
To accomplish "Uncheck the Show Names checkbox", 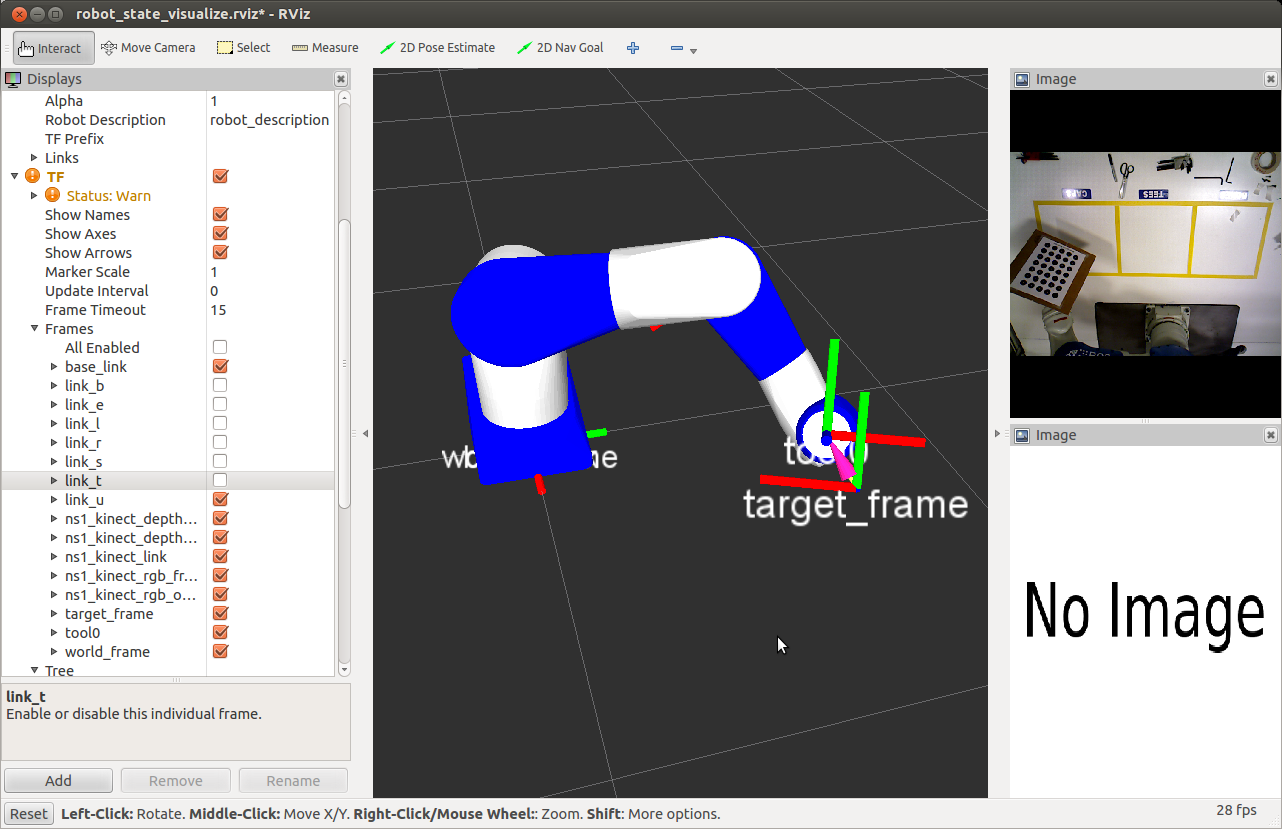I will coord(220,215).
